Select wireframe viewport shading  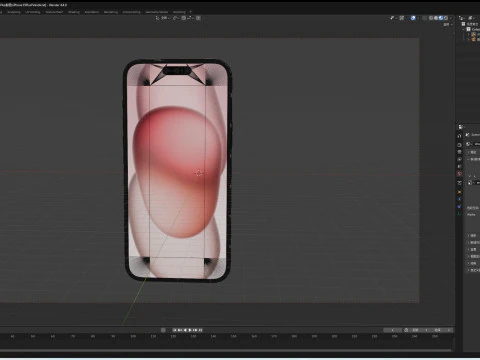pos(431,18)
